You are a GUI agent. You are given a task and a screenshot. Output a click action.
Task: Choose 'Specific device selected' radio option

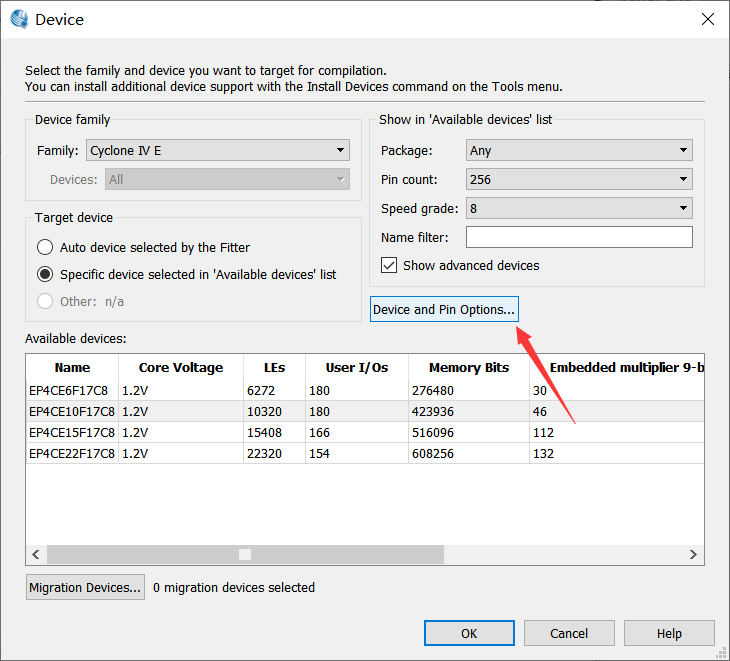(x=45, y=274)
